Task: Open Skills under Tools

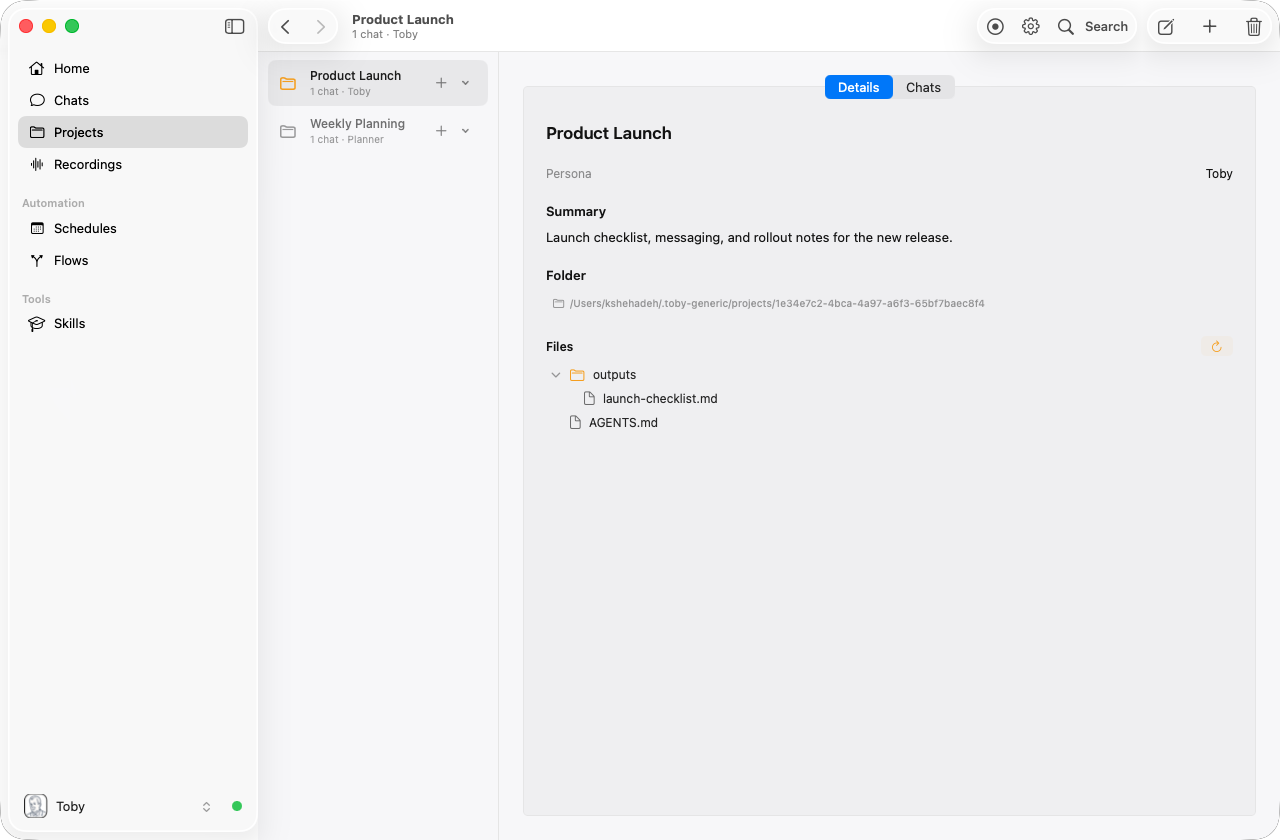Action: (133, 323)
